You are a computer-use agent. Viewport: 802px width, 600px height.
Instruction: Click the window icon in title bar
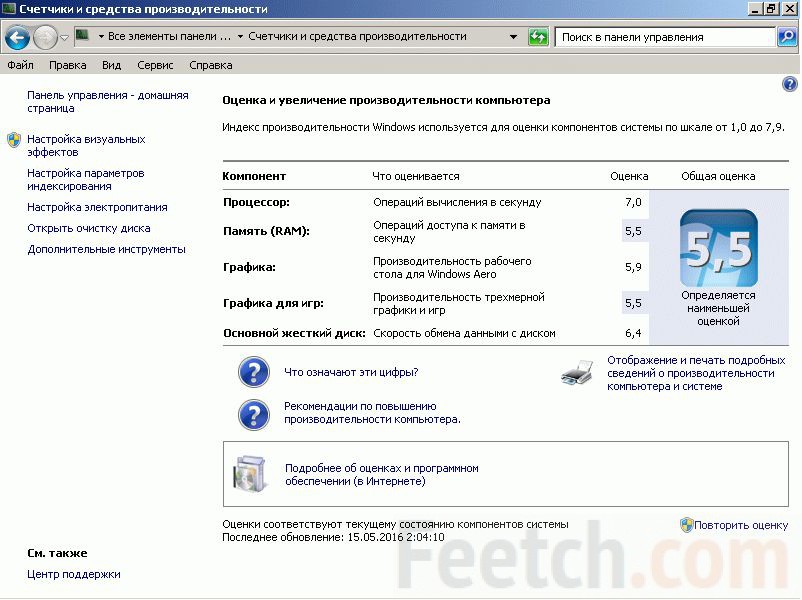pos(9,9)
